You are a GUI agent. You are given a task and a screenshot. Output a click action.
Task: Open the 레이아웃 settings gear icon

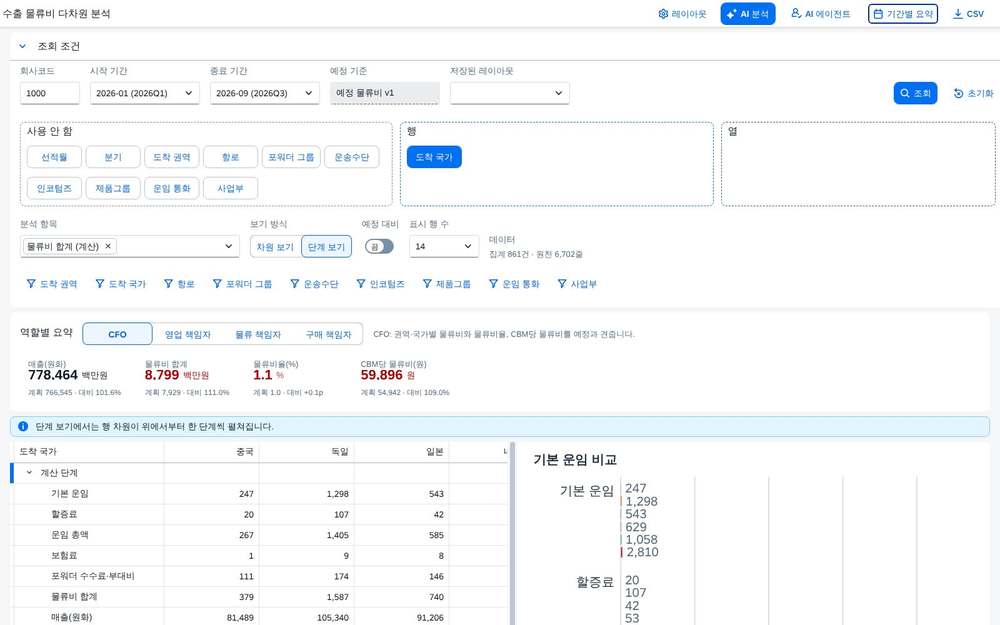663,14
